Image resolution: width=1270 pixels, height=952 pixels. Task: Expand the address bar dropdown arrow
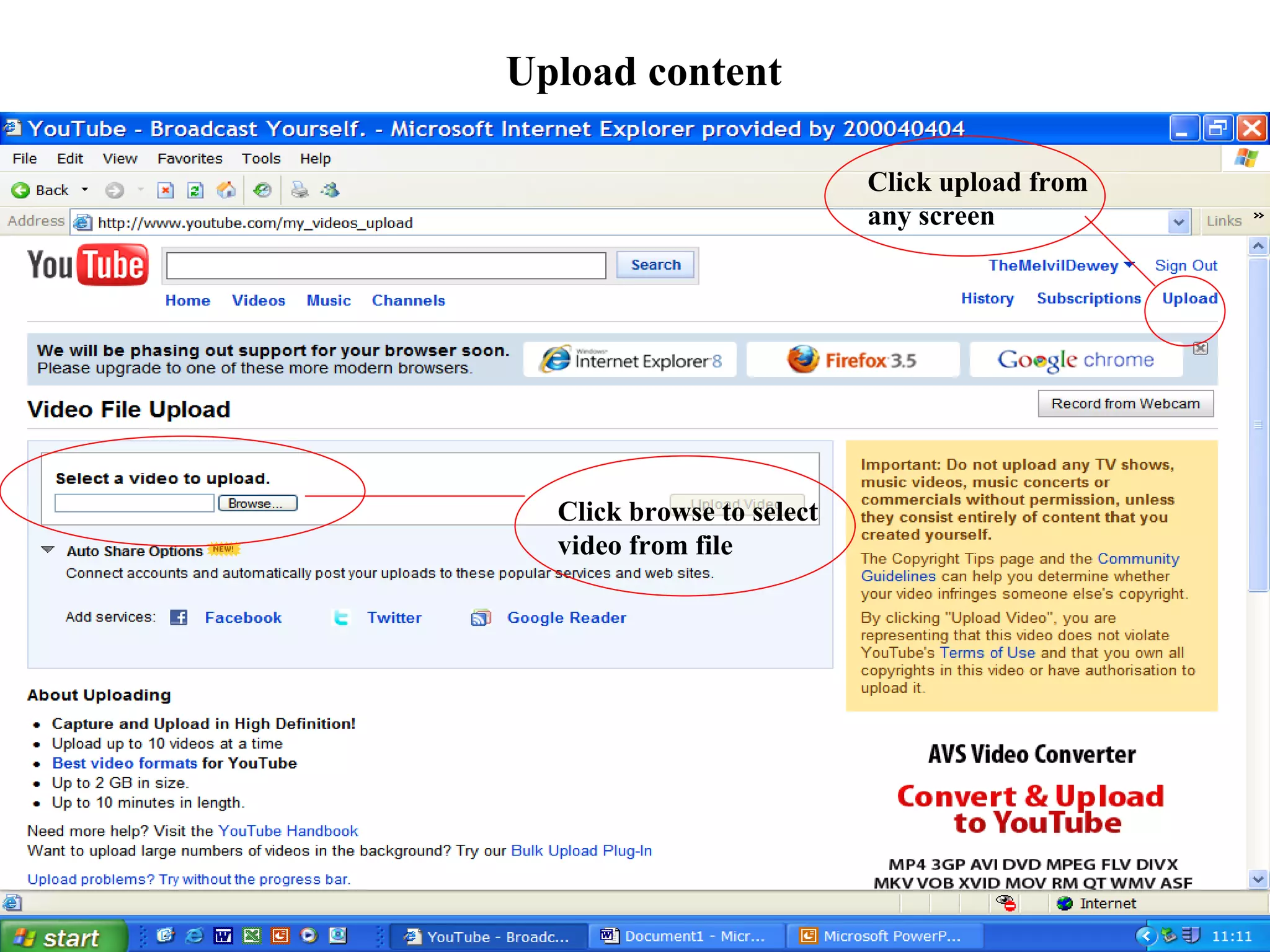[1179, 223]
